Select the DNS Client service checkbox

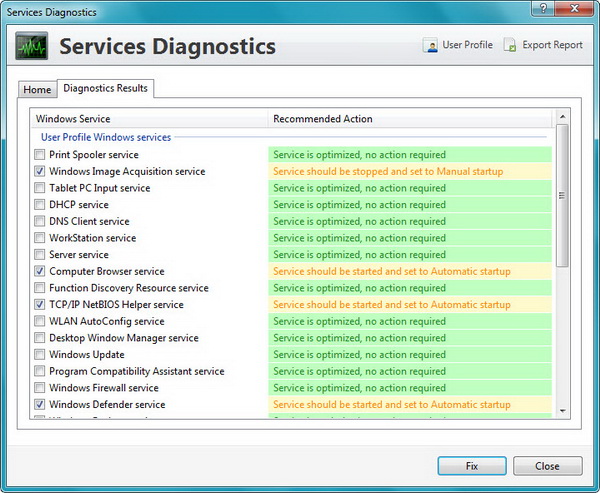[39, 221]
